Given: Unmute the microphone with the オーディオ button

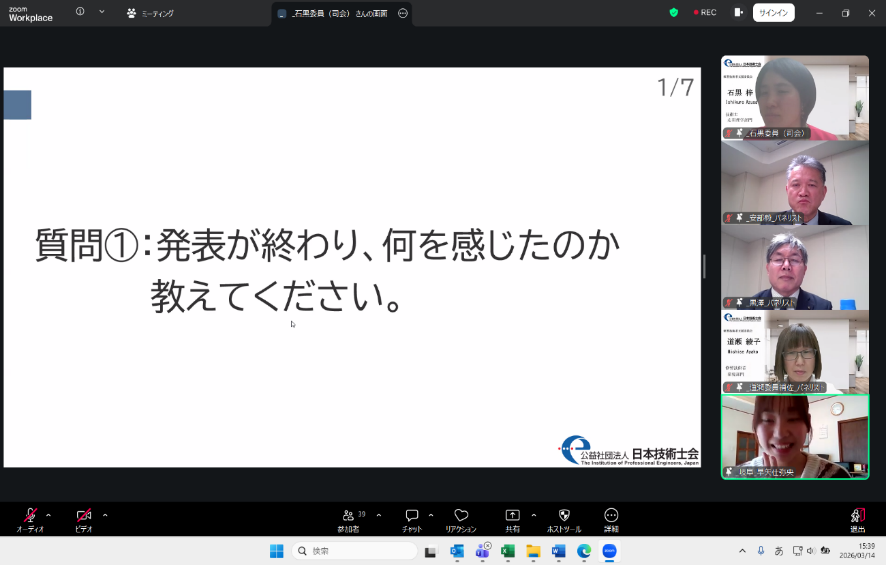Looking at the screenshot, I should 30,518.
